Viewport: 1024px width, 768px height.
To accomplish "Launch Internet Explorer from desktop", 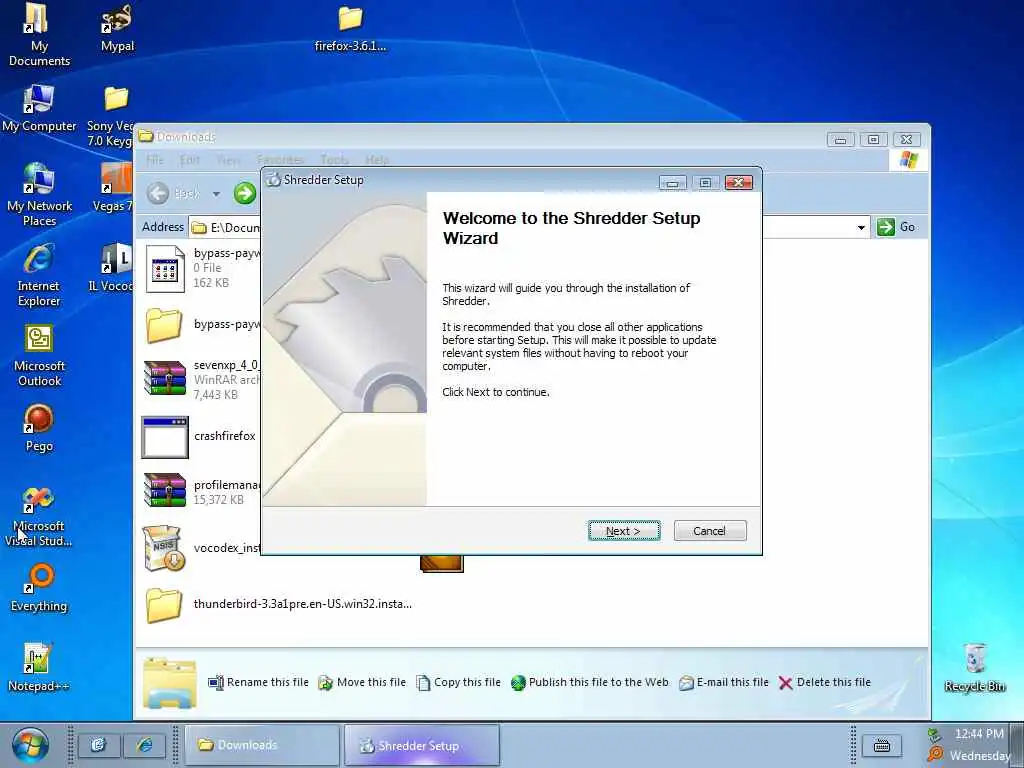I will [39, 275].
